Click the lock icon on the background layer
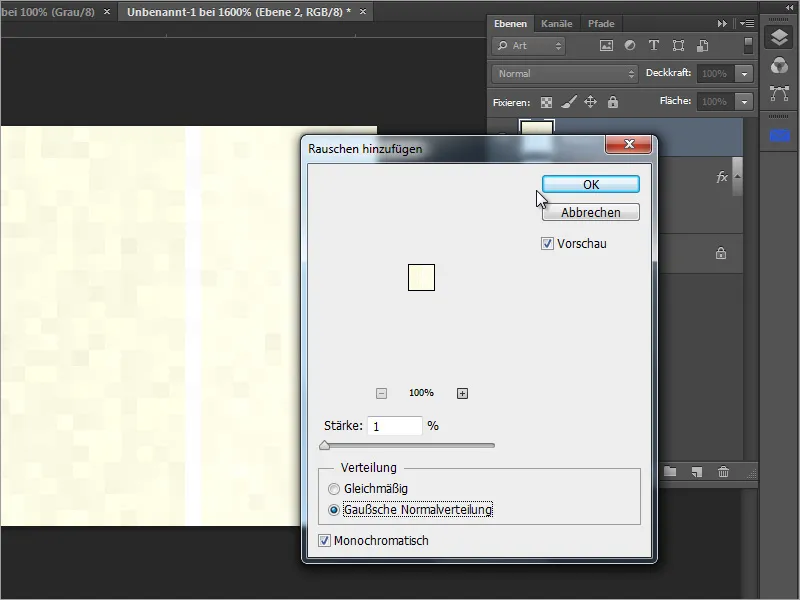The height and width of the screenshot is (600, 800). pos(720,253)
